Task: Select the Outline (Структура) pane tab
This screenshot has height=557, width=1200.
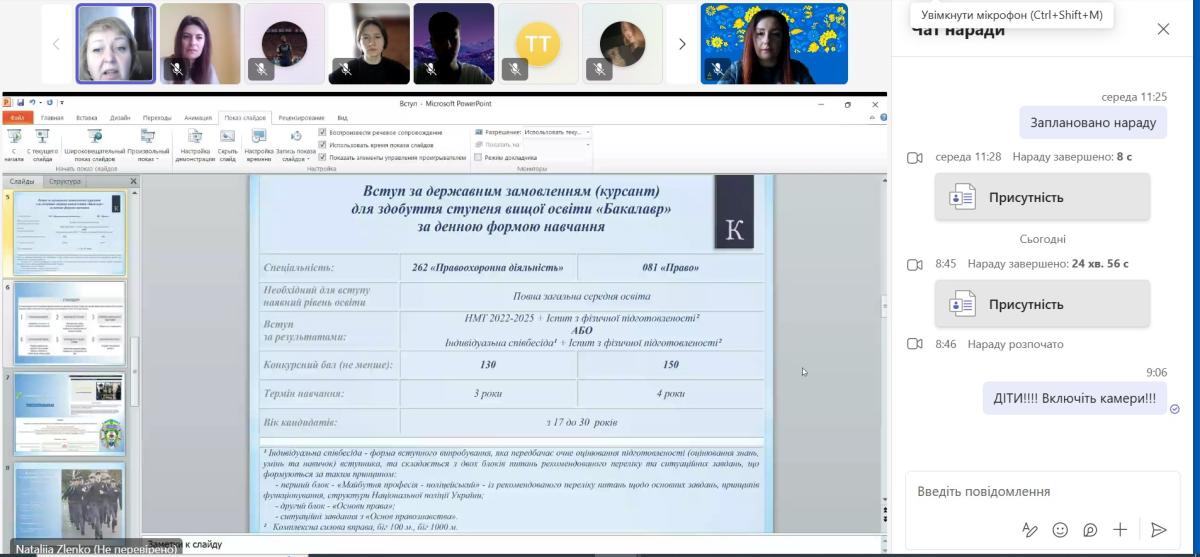Action: (65, 181)
